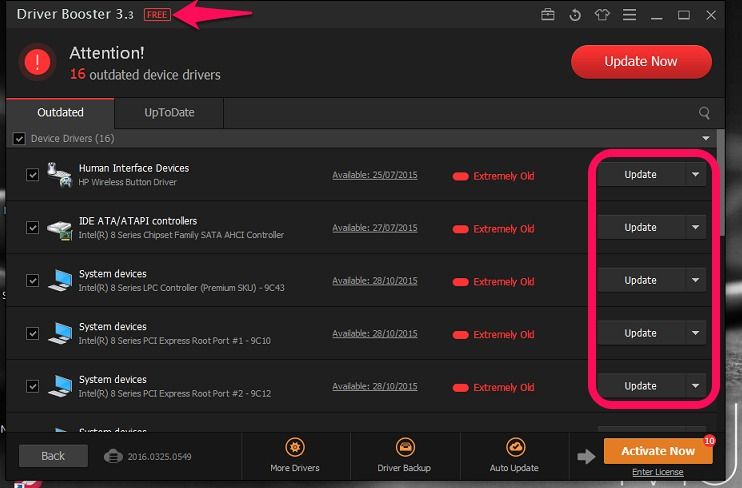Image resolution: width=742 pixels, height=488 pixels.
Task: Uncheck the Root Port #2 - 9C12 checkbox
Action: [32, 387]
